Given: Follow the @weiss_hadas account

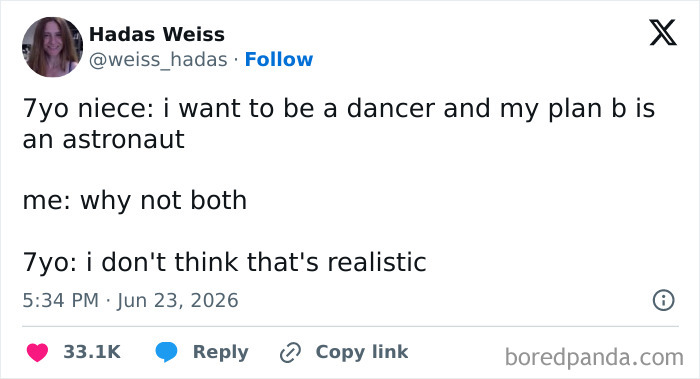Looking at the screenshot, I should click(x=279, y=59).
